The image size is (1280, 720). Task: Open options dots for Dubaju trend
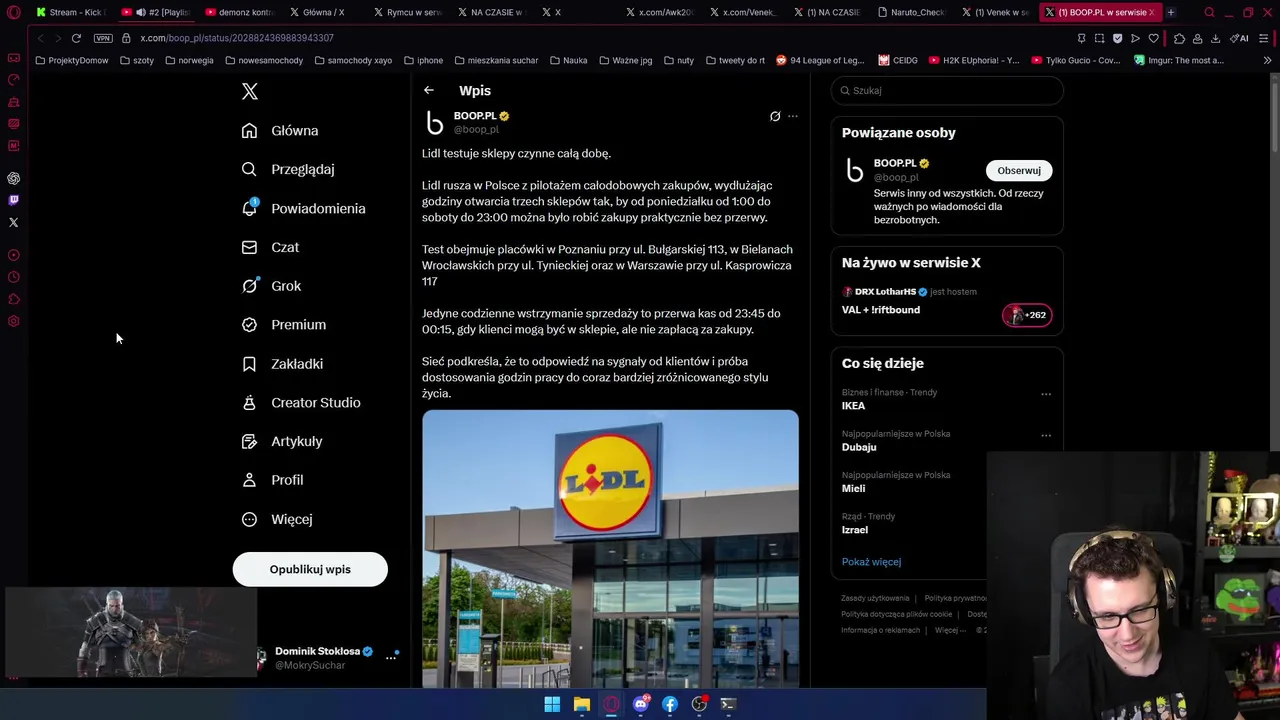(1046, 435)
